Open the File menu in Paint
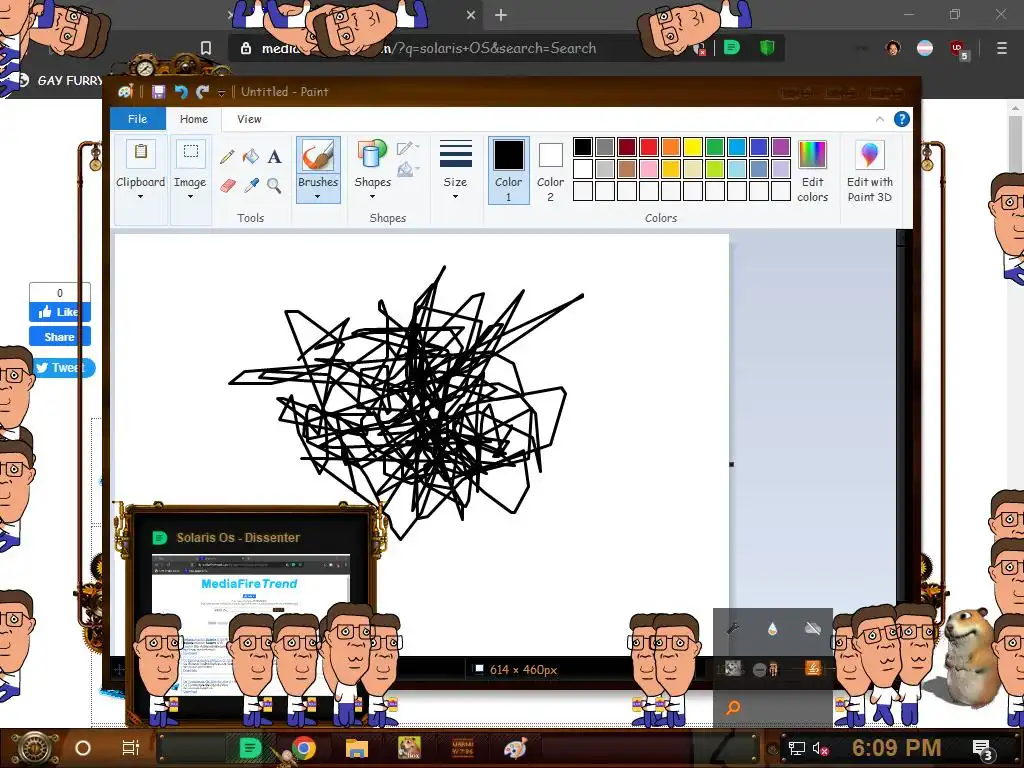Screen dimensions: 1024x768 click(138, 119)
